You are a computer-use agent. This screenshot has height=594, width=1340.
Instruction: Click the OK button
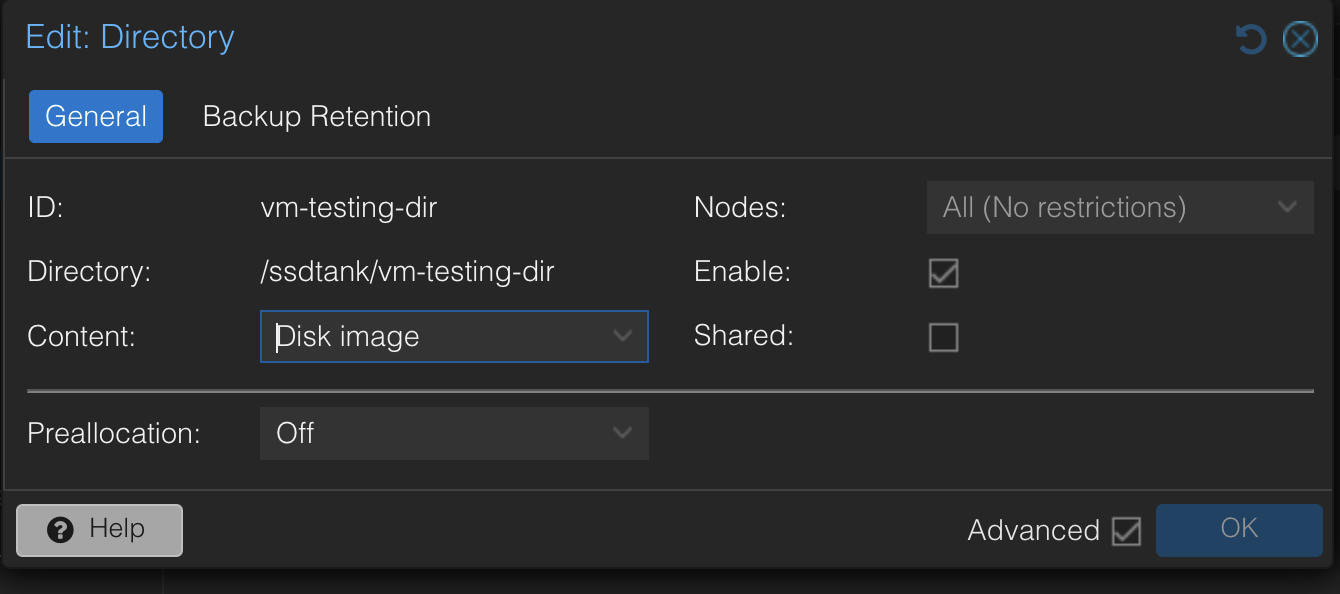1239,530
